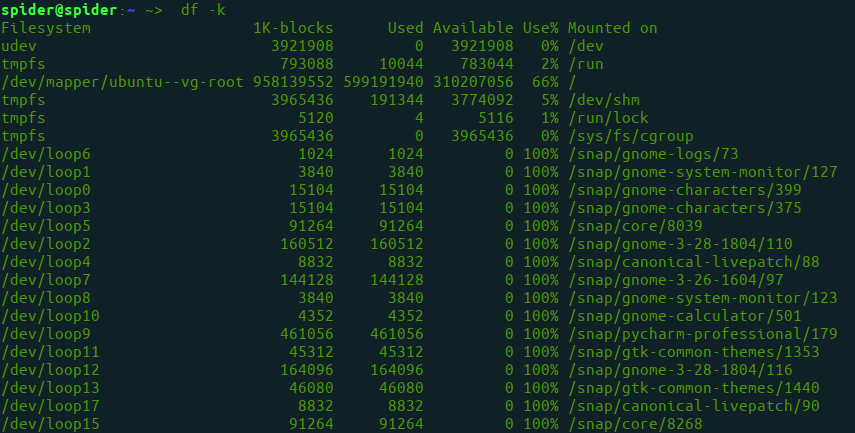Click the /dev mount point text
Image resolution: width=855 pixels, height=433 pixels.
586,46
